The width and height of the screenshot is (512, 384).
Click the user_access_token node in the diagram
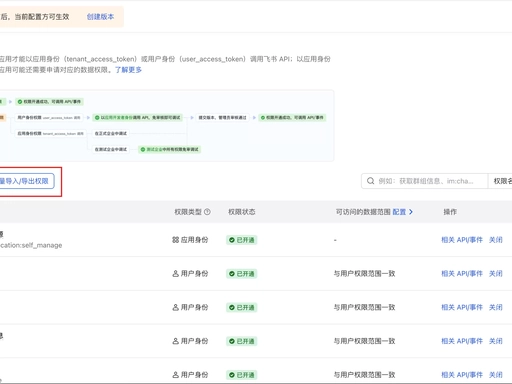(x=49, y=117)
